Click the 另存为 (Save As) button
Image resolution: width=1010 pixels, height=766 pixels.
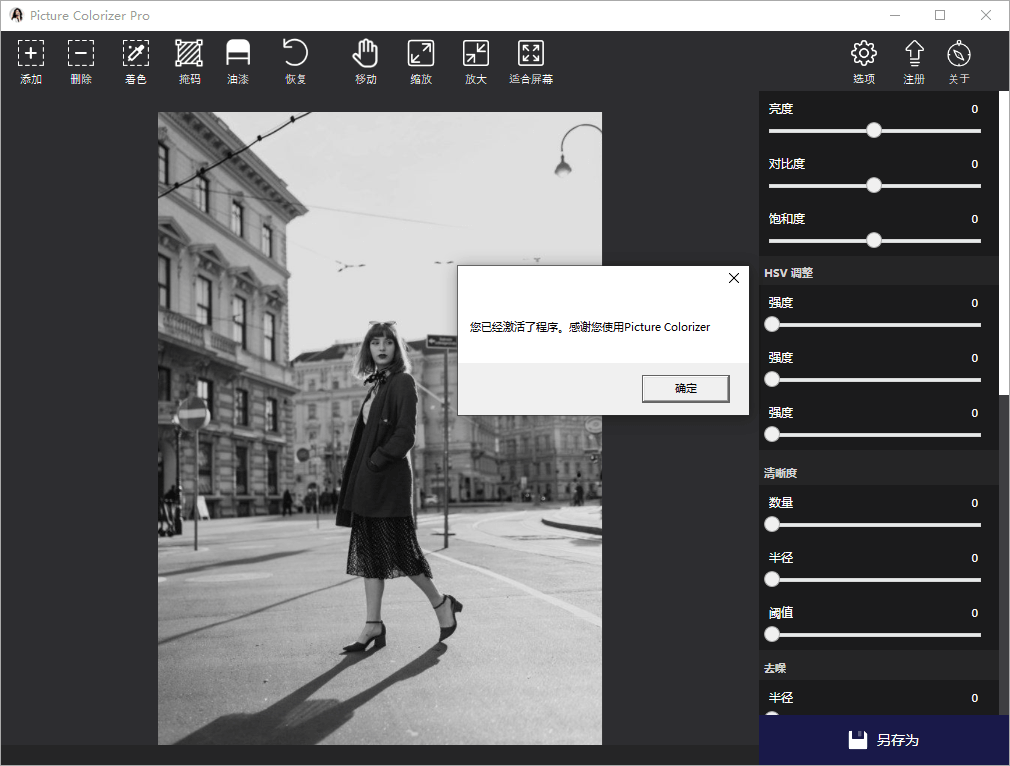point(884,740)
